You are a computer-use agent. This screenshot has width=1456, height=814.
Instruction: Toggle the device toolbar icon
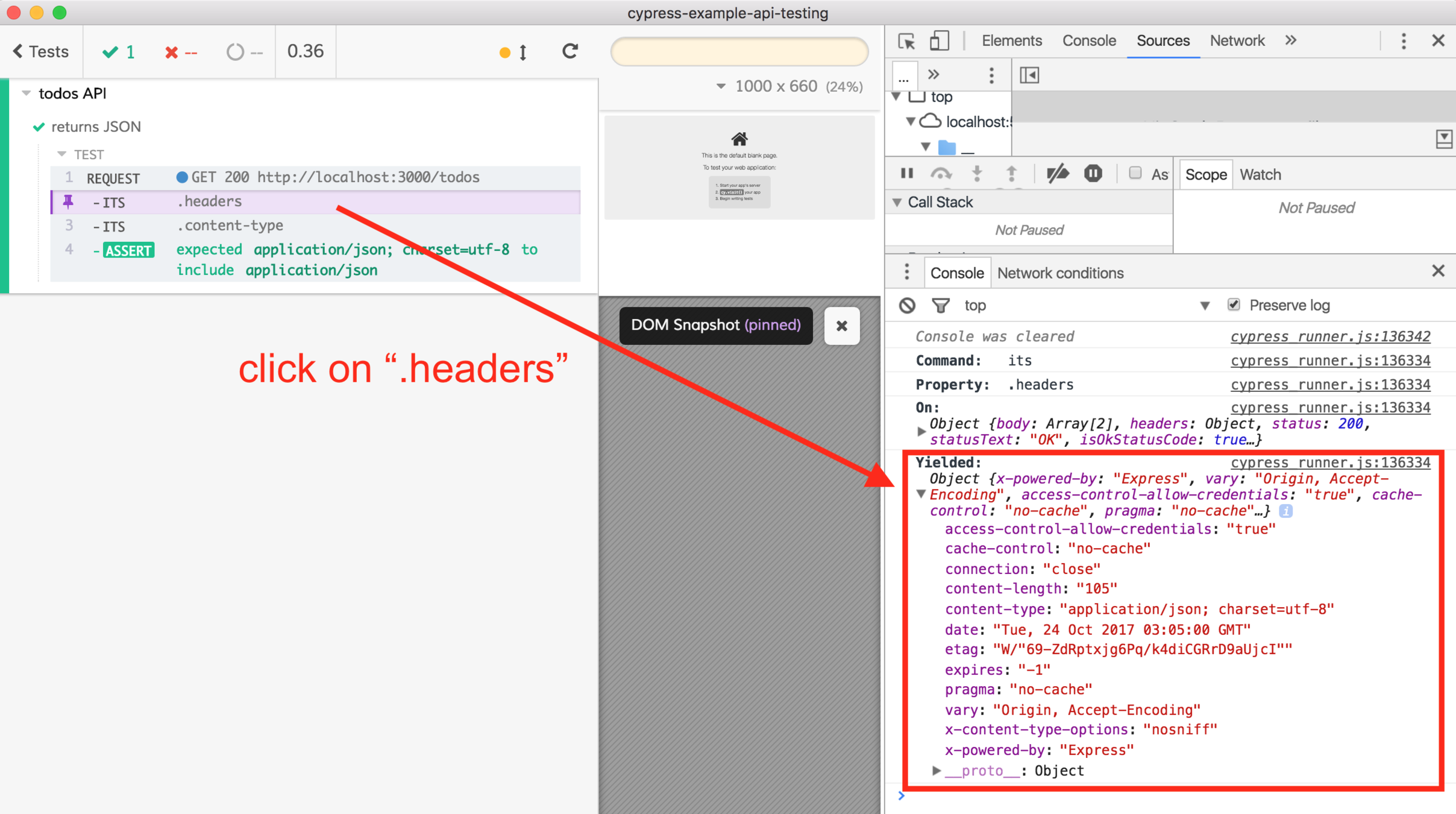point(939,41)
